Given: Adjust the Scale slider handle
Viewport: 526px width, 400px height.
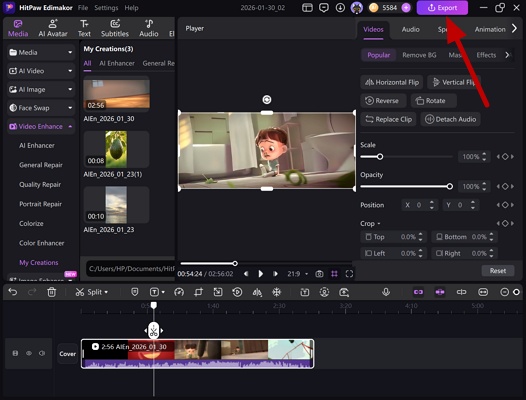Looking at the screenshot, I should [x=380, y=157].
